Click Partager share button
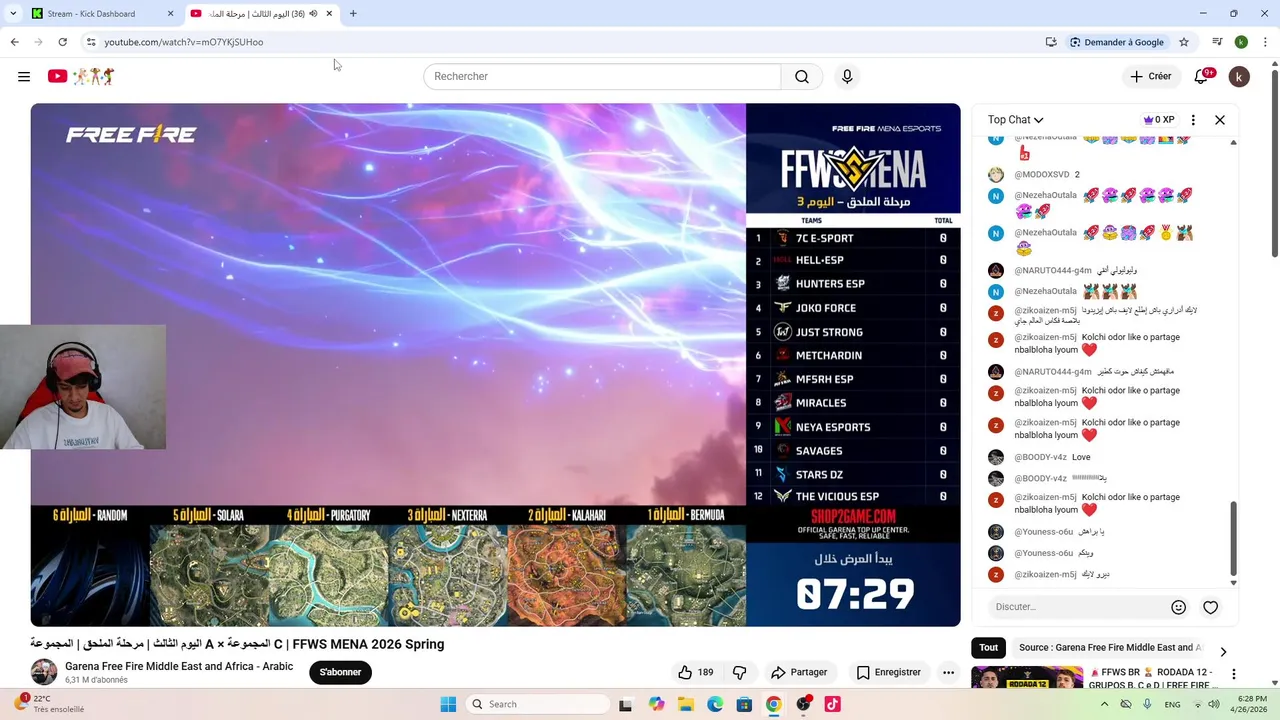 click(x=799, y=672)
